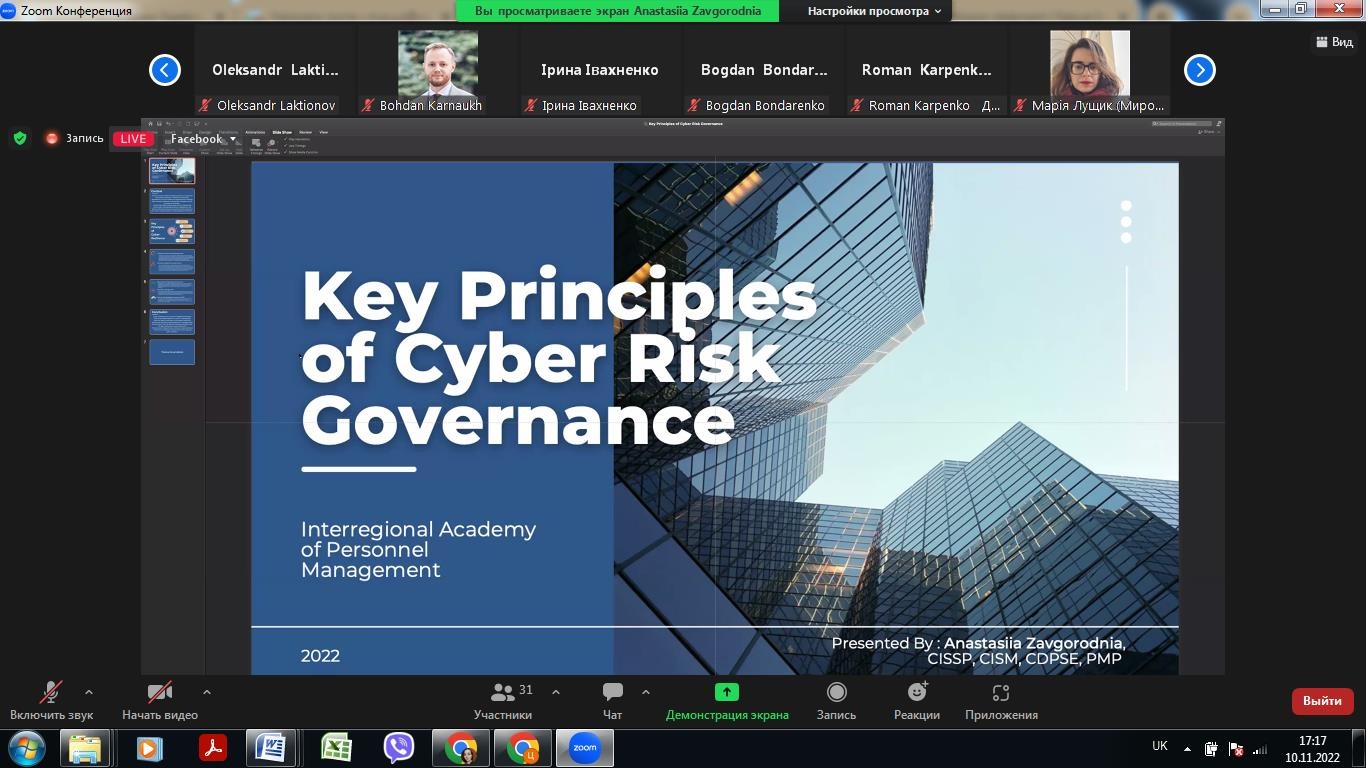The width and height of the screenshot is (1366, 768).
Task: Unmute the microphone
Action: pyautogui.click(x=51, y=692)
